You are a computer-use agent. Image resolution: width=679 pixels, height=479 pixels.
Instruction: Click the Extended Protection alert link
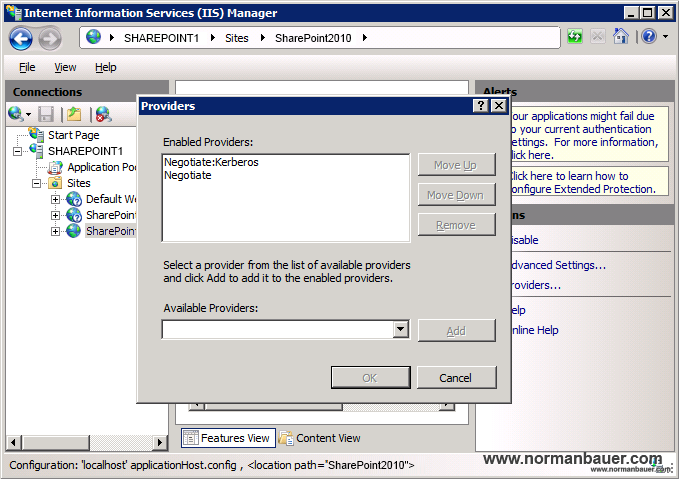point(584,182)
